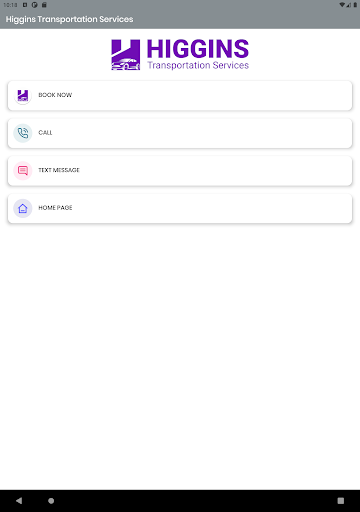Choose the TEXT MESSAGE label
360x512 pixels.
59,170
